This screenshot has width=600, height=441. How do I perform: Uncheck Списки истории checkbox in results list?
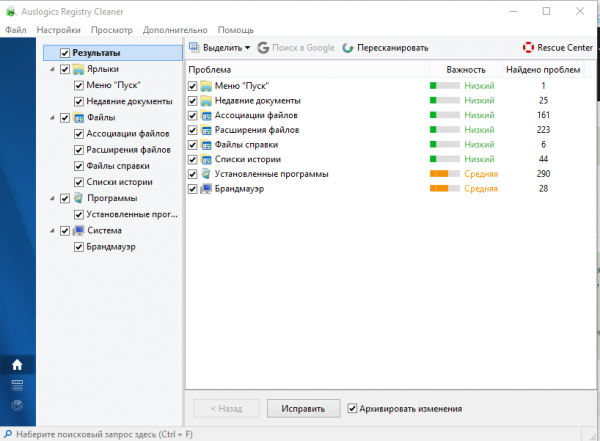tap(192, 160)
